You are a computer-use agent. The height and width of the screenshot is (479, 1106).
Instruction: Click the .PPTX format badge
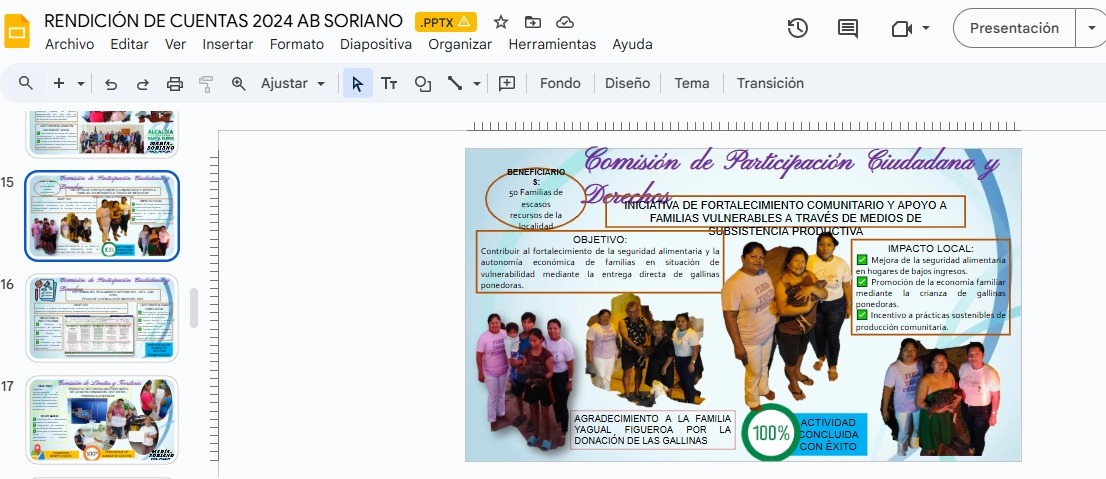point(446,22)
